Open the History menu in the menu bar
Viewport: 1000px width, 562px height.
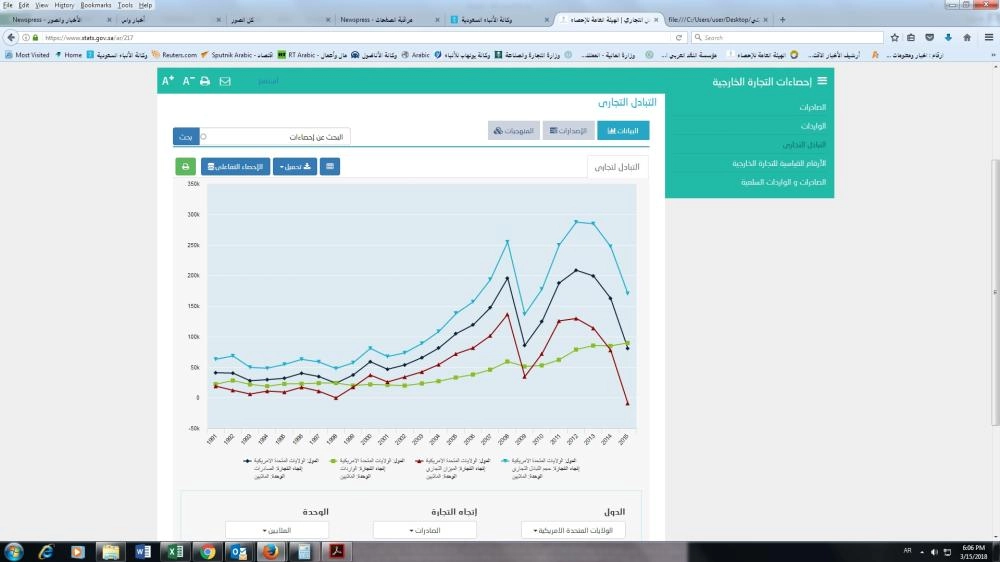[64, 5]
